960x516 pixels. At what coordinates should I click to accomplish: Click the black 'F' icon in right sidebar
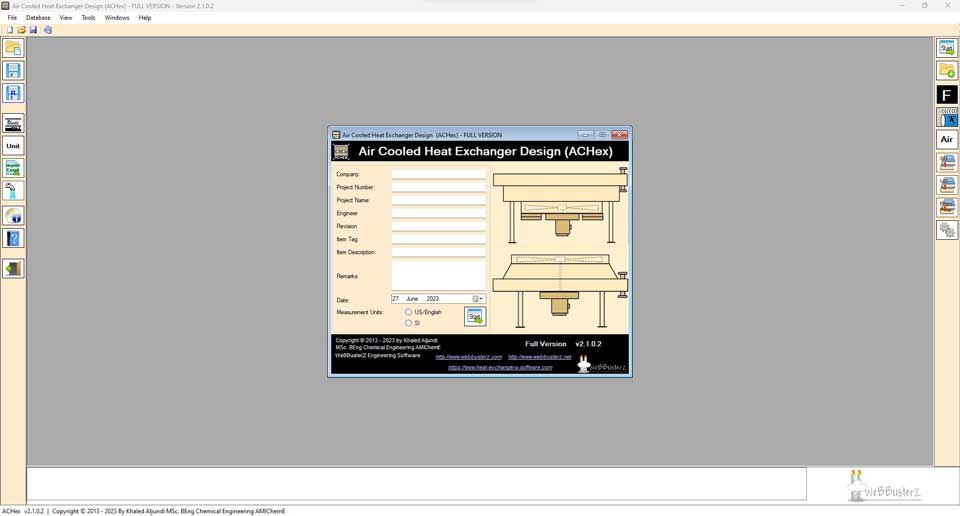(x=947, y=94)
